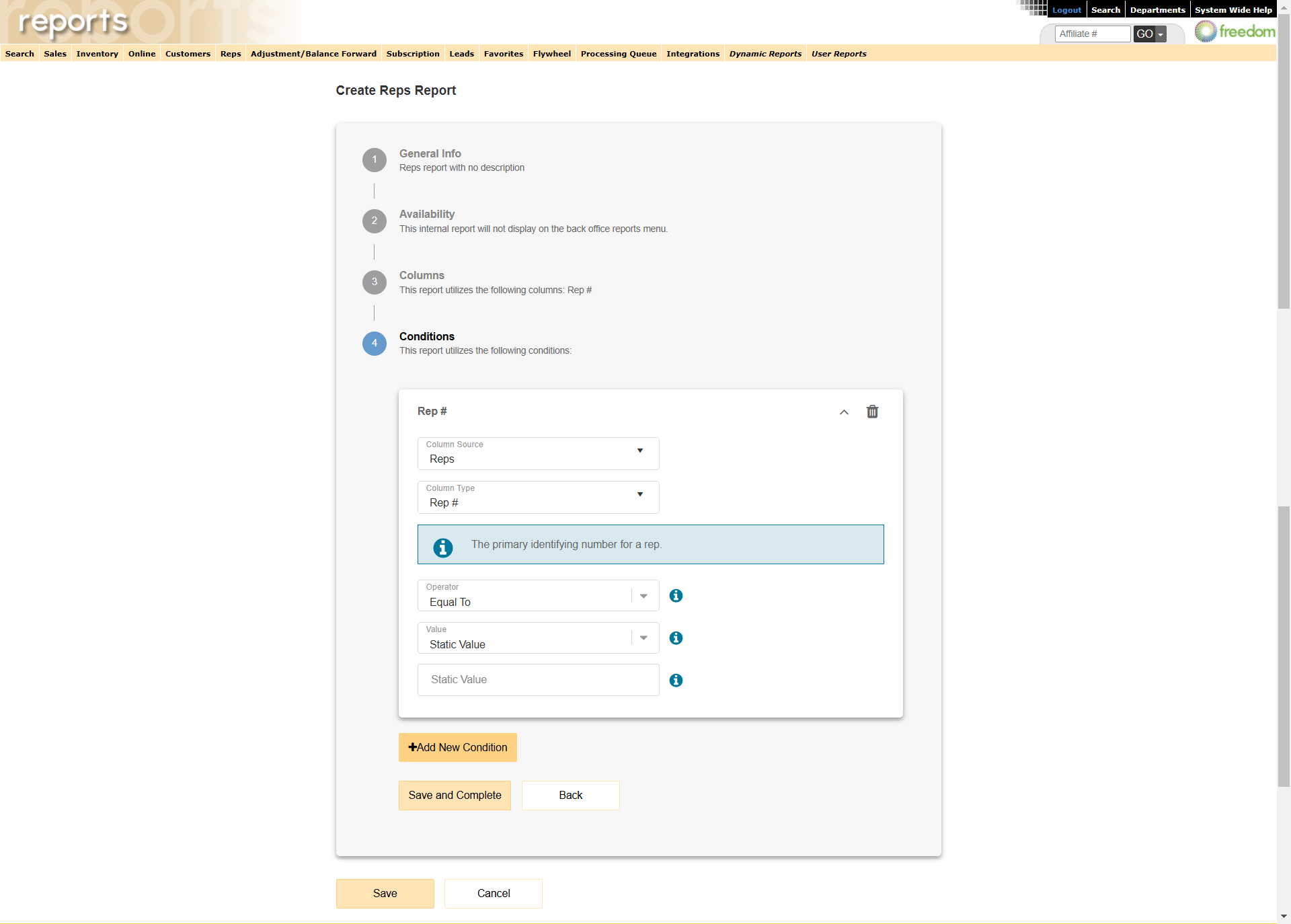
Task: Click the Add New Condition button
Action: coord(457,747)
